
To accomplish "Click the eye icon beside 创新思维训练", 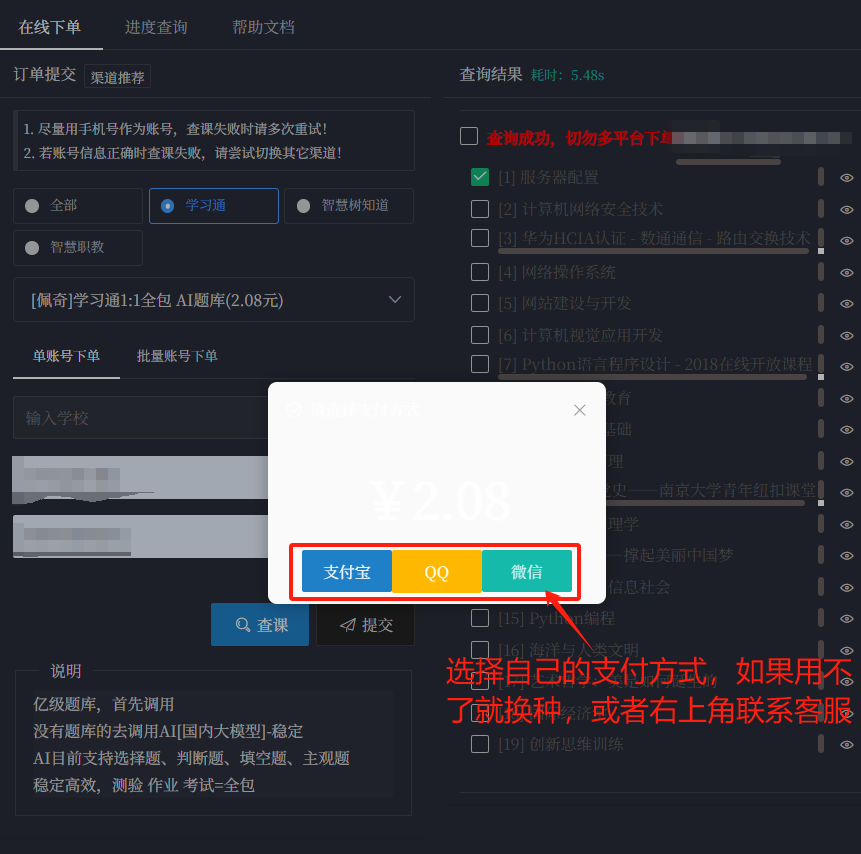I will point(847,744).
